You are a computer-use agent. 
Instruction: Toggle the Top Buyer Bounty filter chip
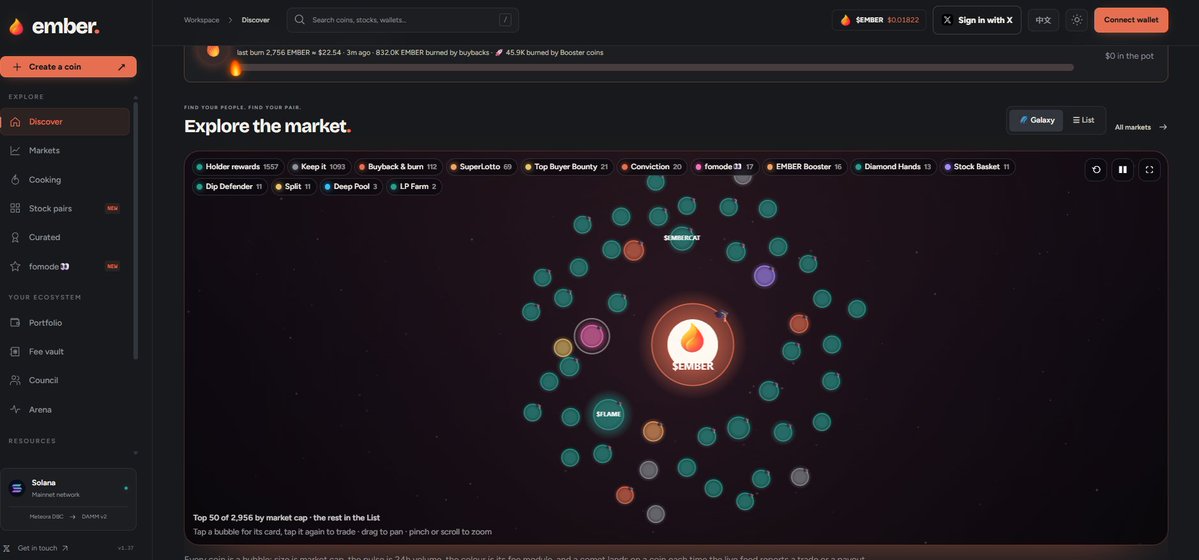pyautogui.click(x=567, y=167)
